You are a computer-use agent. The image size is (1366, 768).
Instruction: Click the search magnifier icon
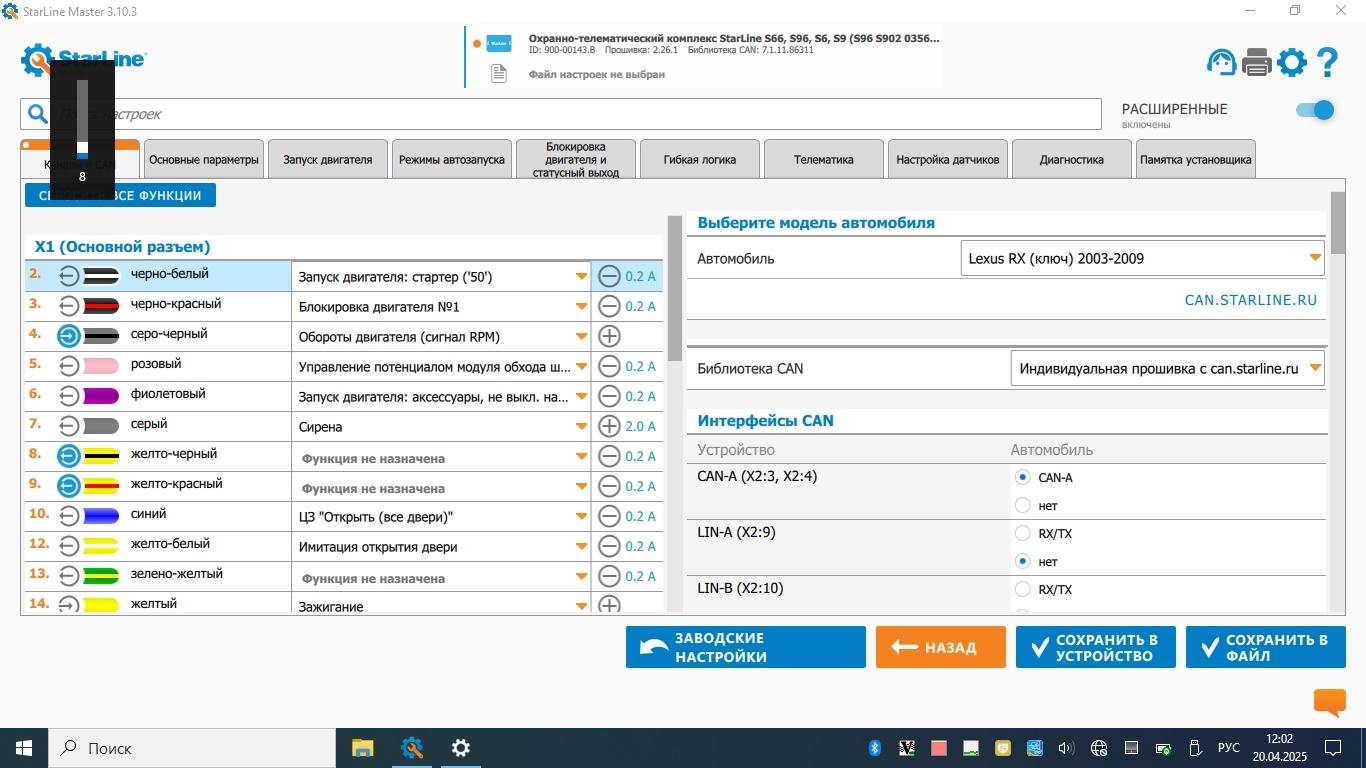tap(37, 114)
